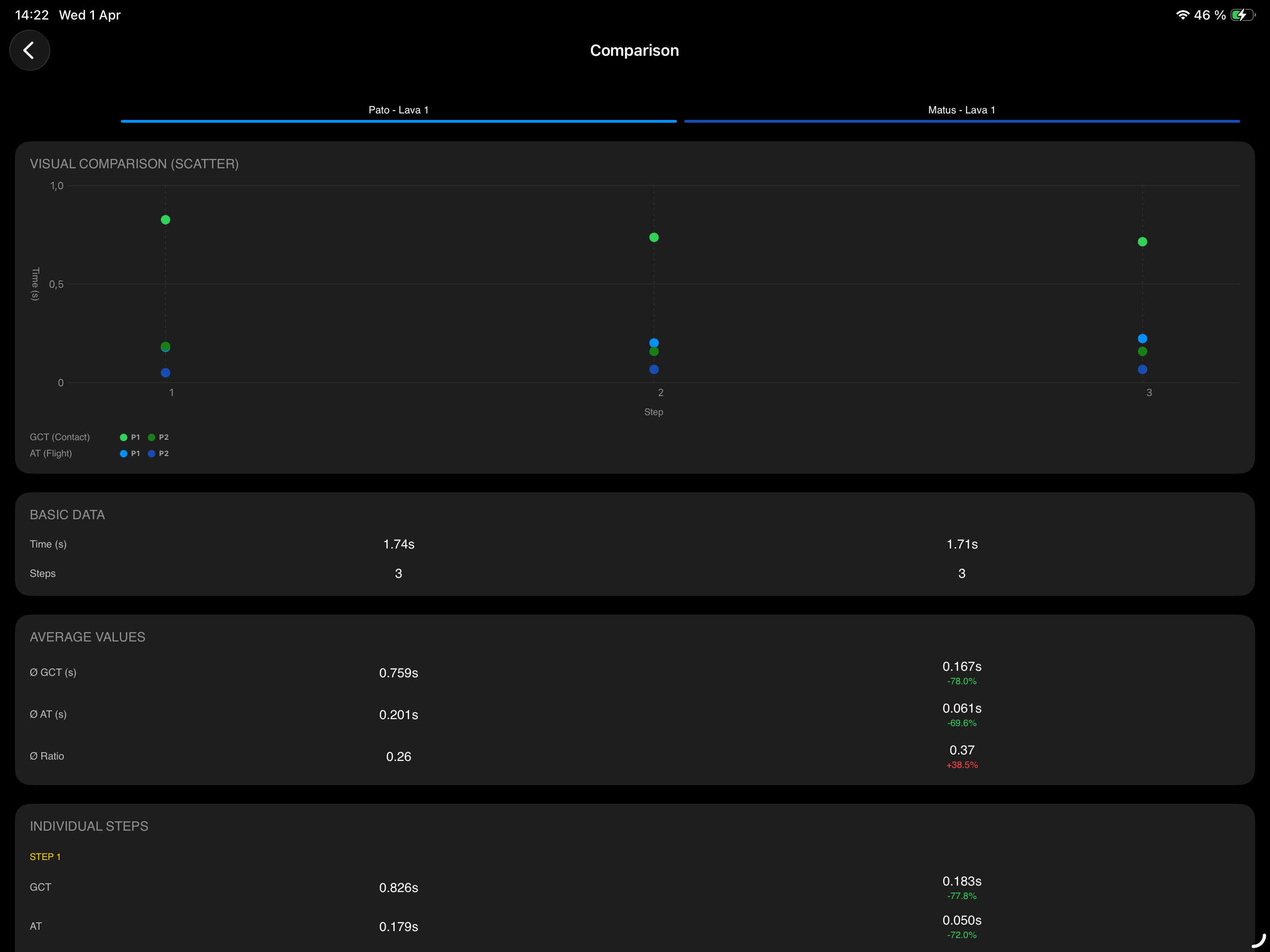The height and width of the screenshot is (952, 1270).
Task: Tap the Wed 1 Apr date
Action: (90, 15)
